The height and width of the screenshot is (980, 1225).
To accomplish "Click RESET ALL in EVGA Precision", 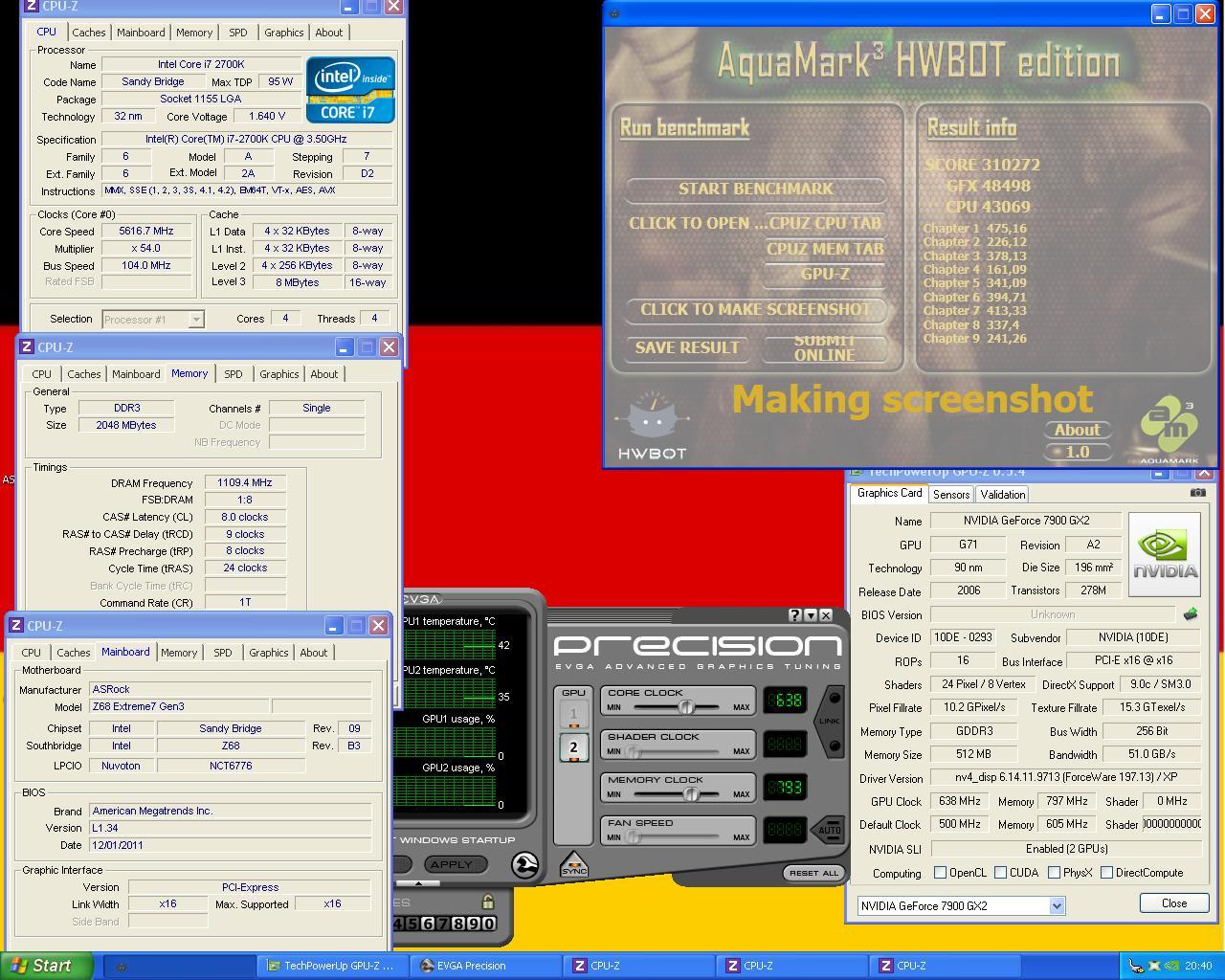I will (x=814, y=873).
